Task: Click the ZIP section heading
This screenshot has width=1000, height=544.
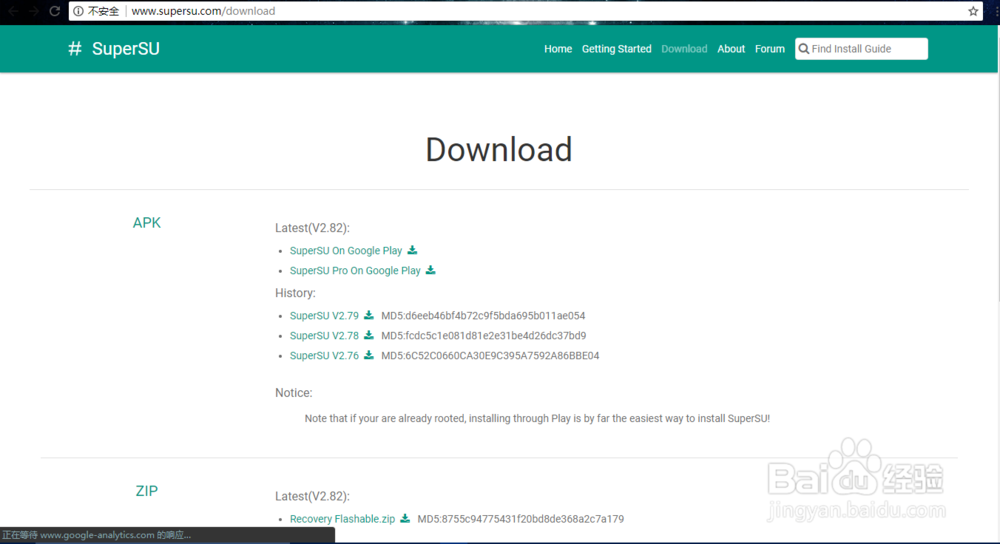Action: coord(147,491)
